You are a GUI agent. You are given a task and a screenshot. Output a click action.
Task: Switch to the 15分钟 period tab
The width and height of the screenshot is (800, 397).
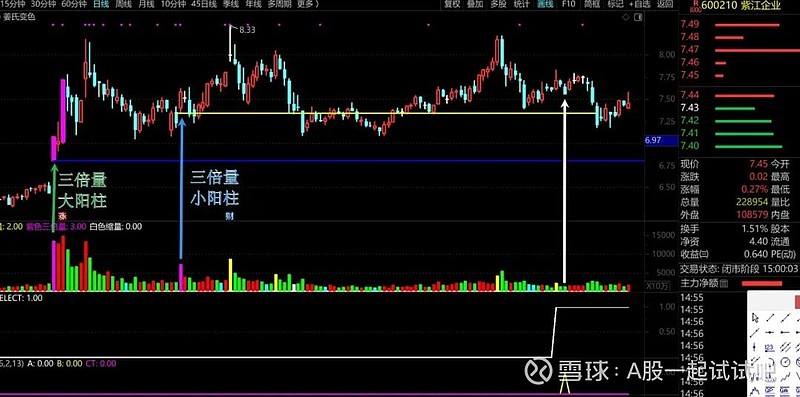pyautogui.click(x=12, y=4)
